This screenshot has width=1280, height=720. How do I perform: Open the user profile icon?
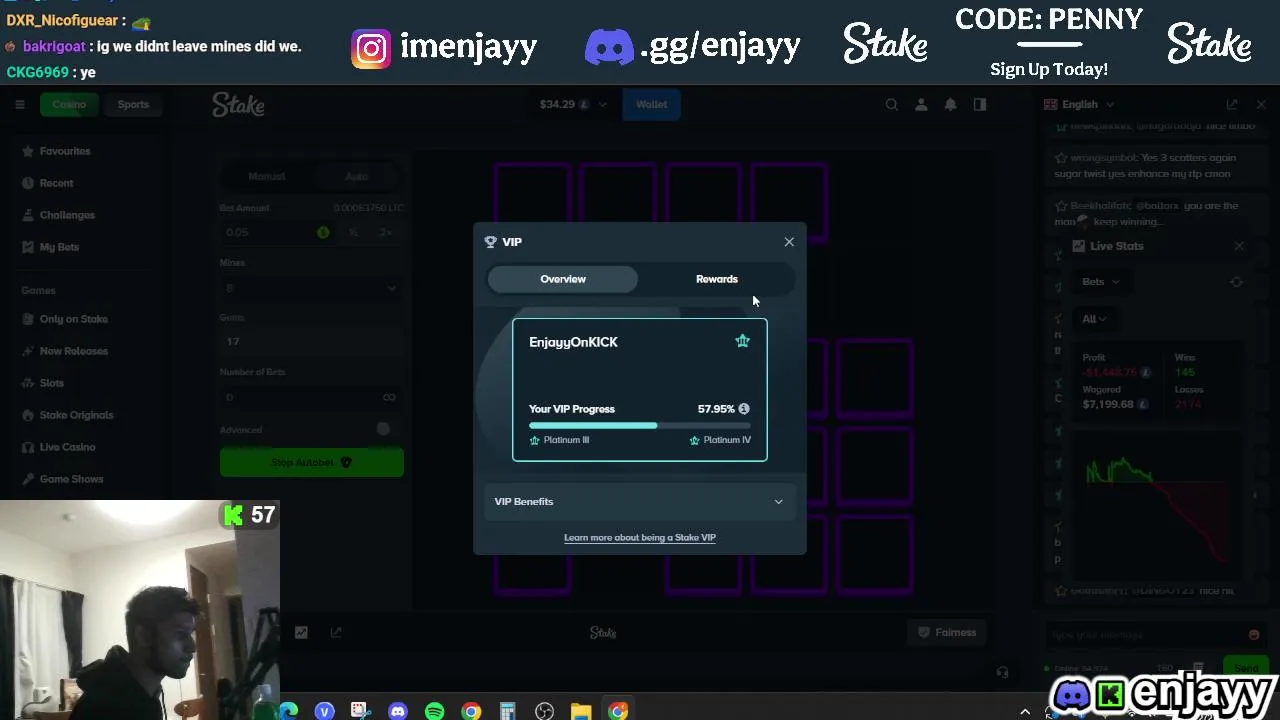pos(921,104)
